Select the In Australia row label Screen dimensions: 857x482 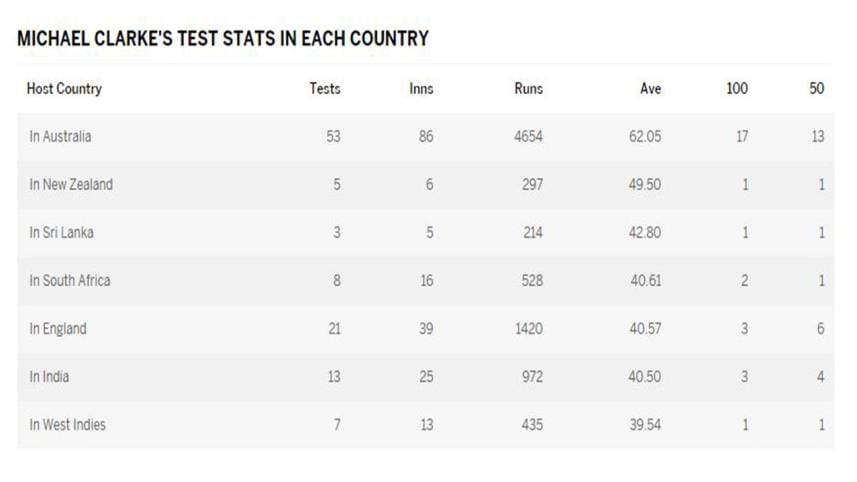pos(60,137)
